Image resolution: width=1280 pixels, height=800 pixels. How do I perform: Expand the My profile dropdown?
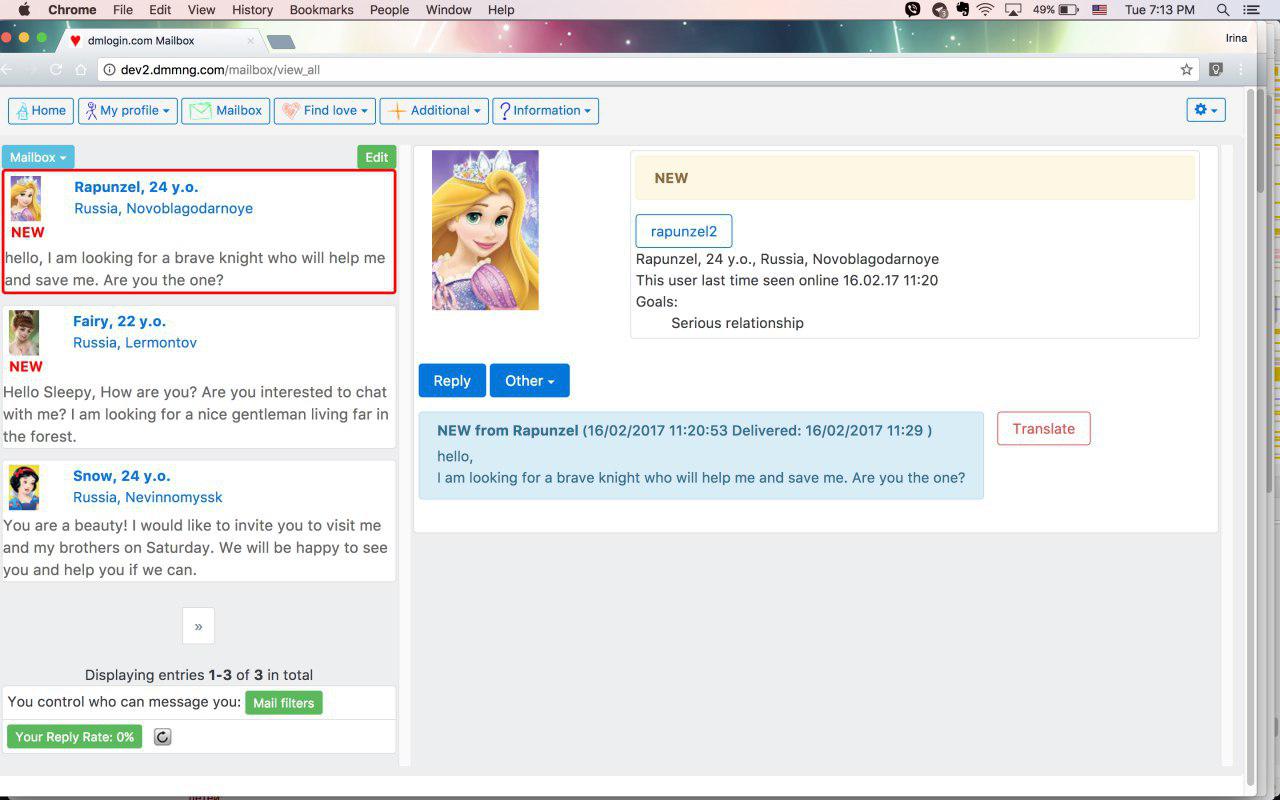point(128,111)
